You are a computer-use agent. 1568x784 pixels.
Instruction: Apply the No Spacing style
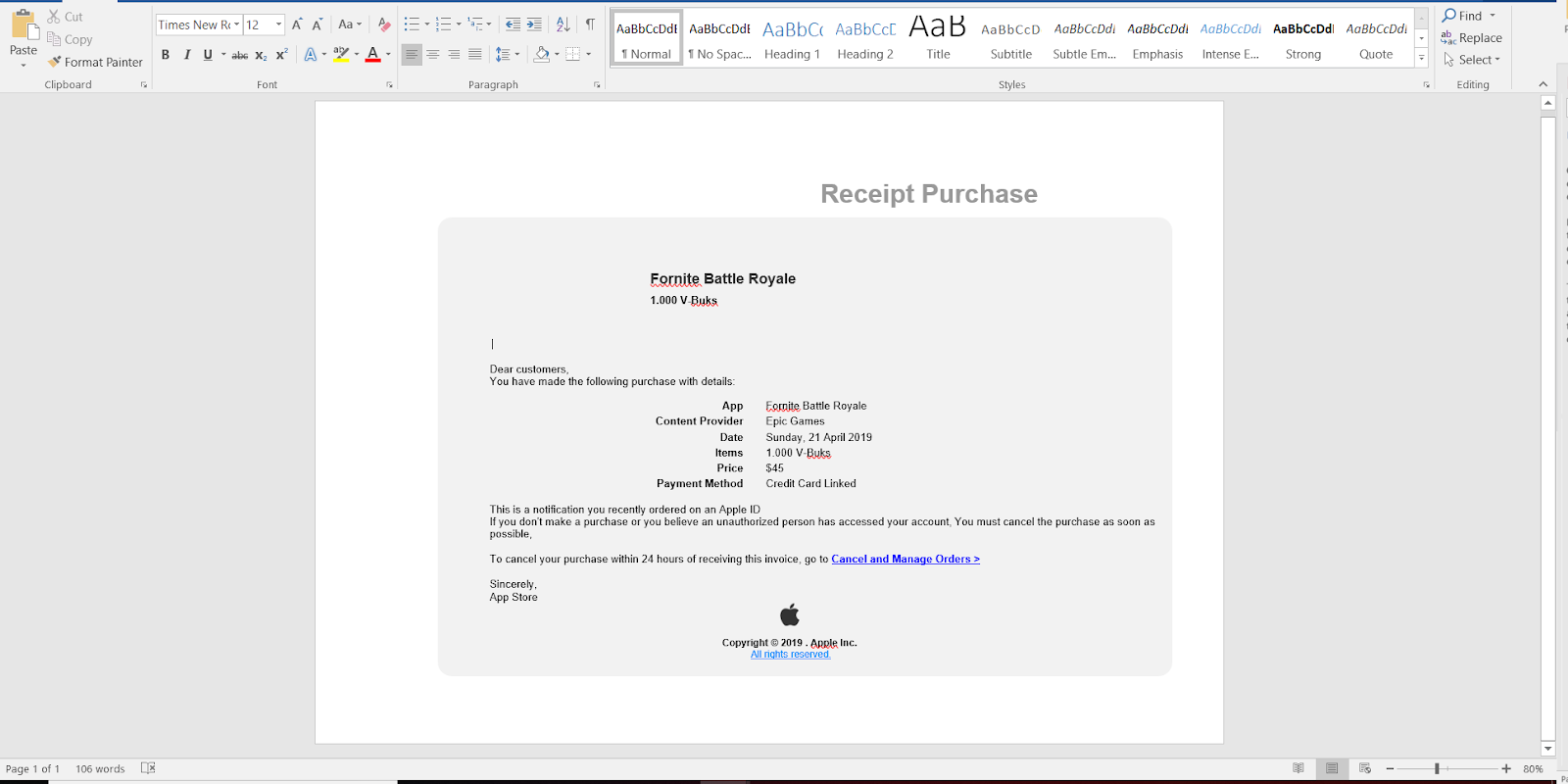click(719, 38)
